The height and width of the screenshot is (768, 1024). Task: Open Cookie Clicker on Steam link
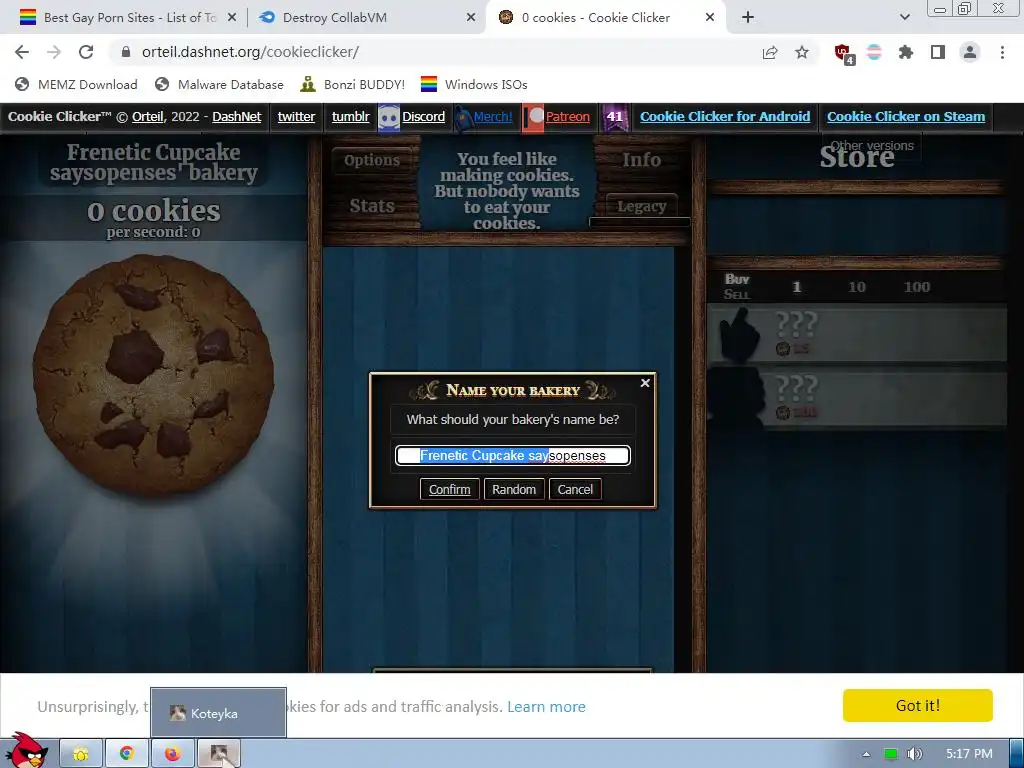tap(906, 116)
